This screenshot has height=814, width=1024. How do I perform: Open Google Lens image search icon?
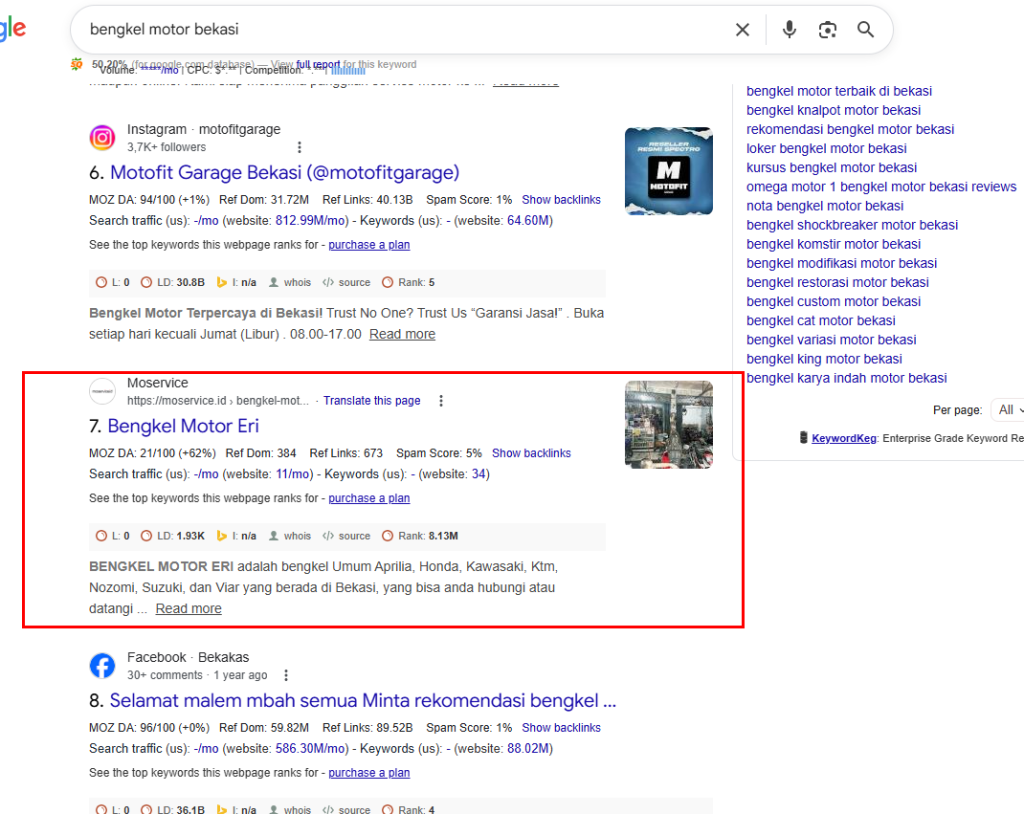coord(827,30)
